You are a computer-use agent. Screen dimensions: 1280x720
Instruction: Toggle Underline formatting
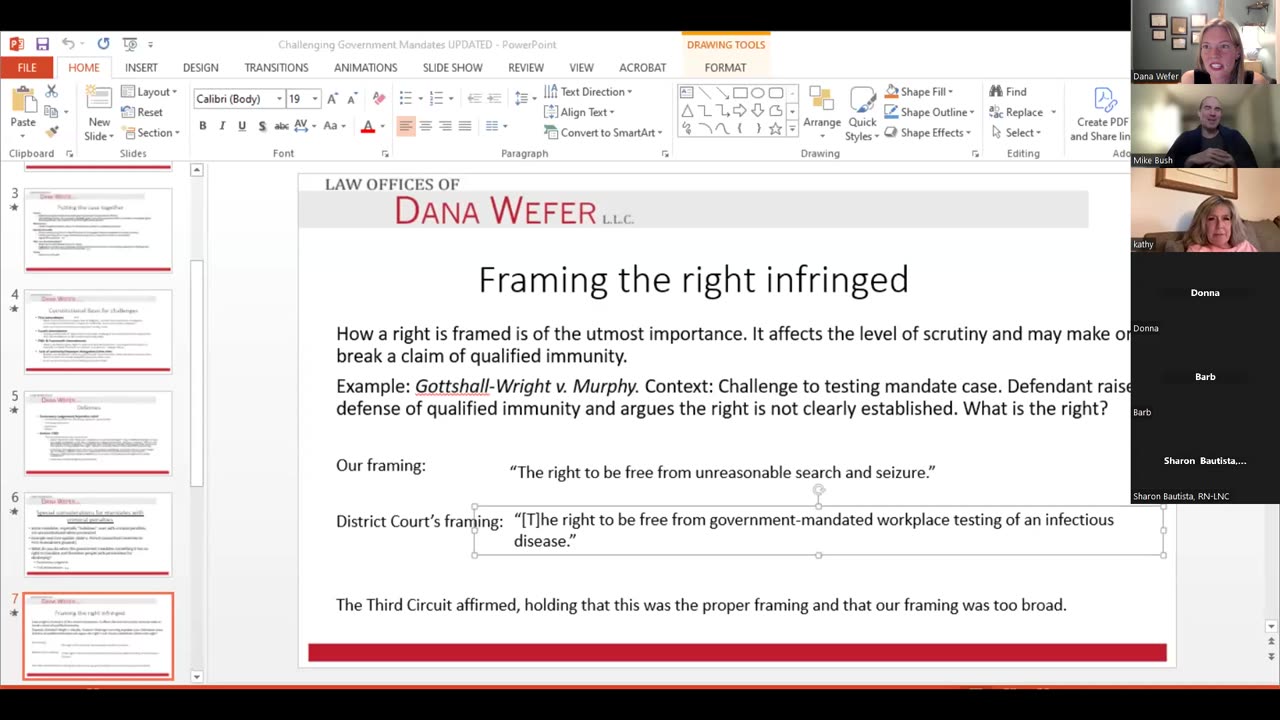[x=242, y=126]
